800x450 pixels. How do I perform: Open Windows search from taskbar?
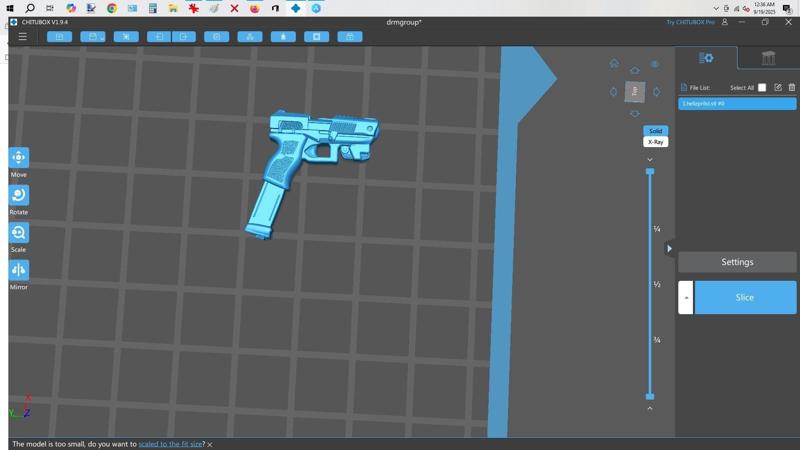tap(30, 8)
